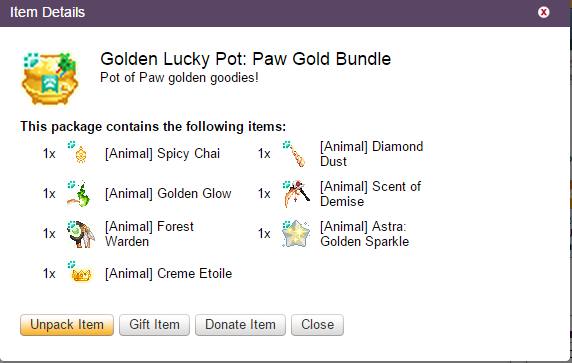Select the Diamond Dust item icon
This screenshot has height=363, width=572.
point(295,154)
